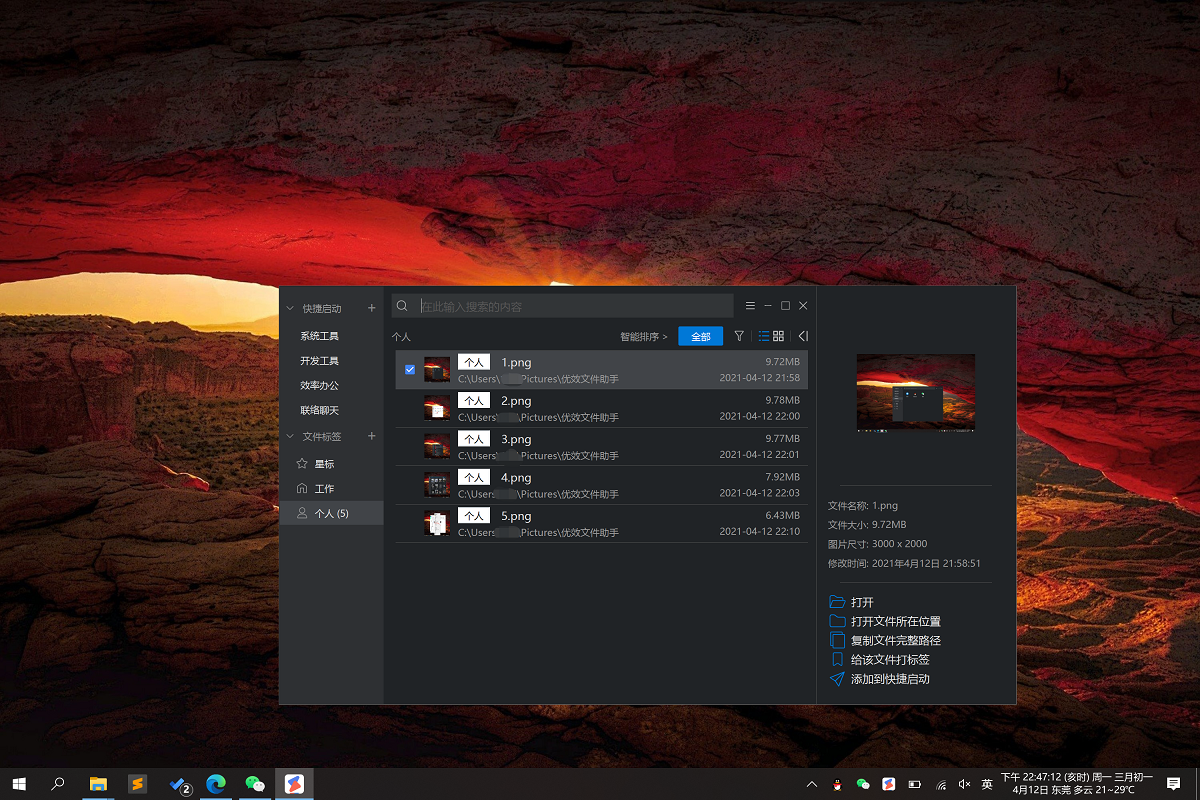Click the thumbnail of 3.png
Viewport: 1200px width, 800px height.
pyautogui.click(x=437, y=446)
